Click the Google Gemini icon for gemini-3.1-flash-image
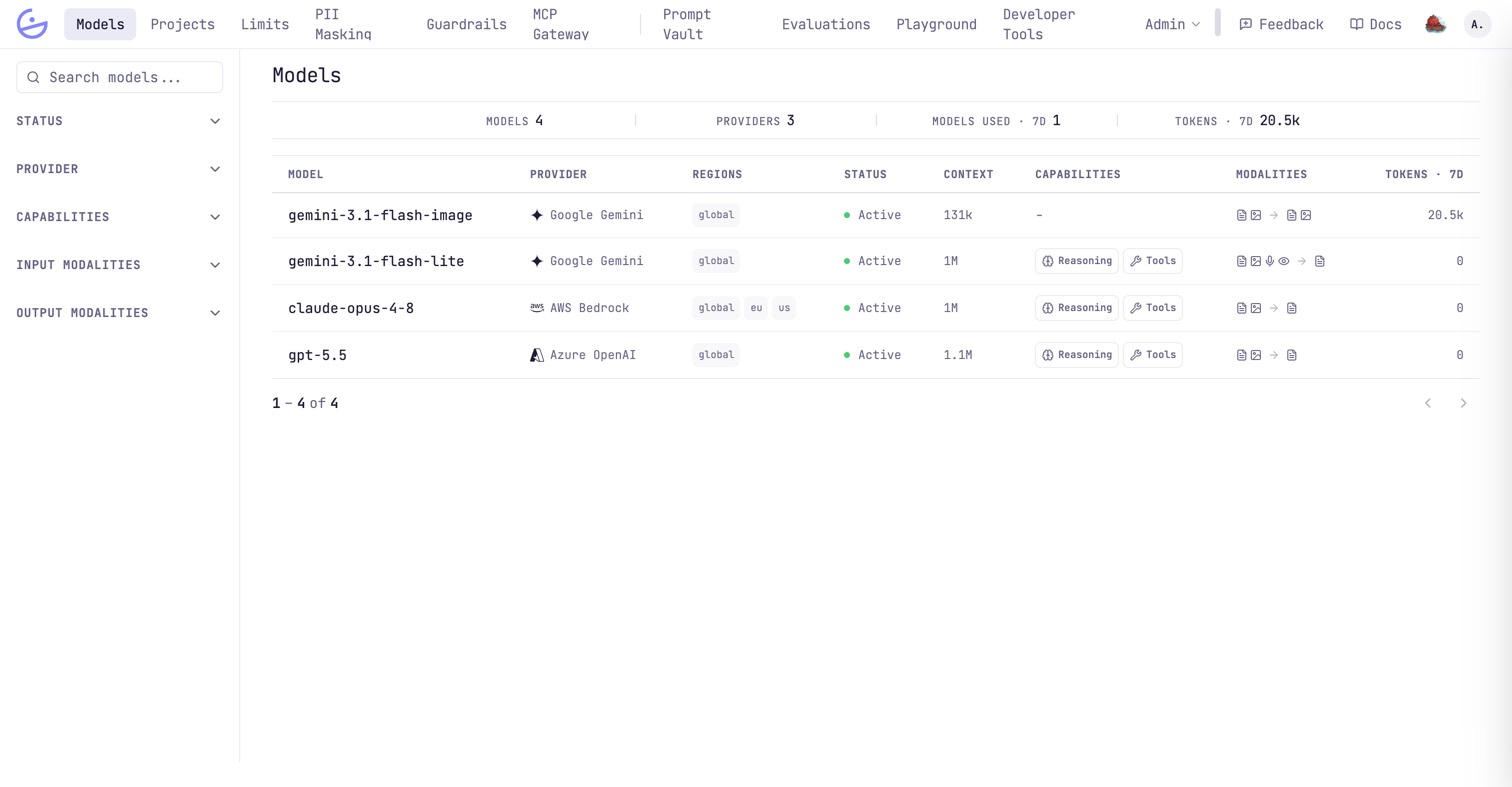This screenshot has height=787, width=1512. click(x=537, y=215)
